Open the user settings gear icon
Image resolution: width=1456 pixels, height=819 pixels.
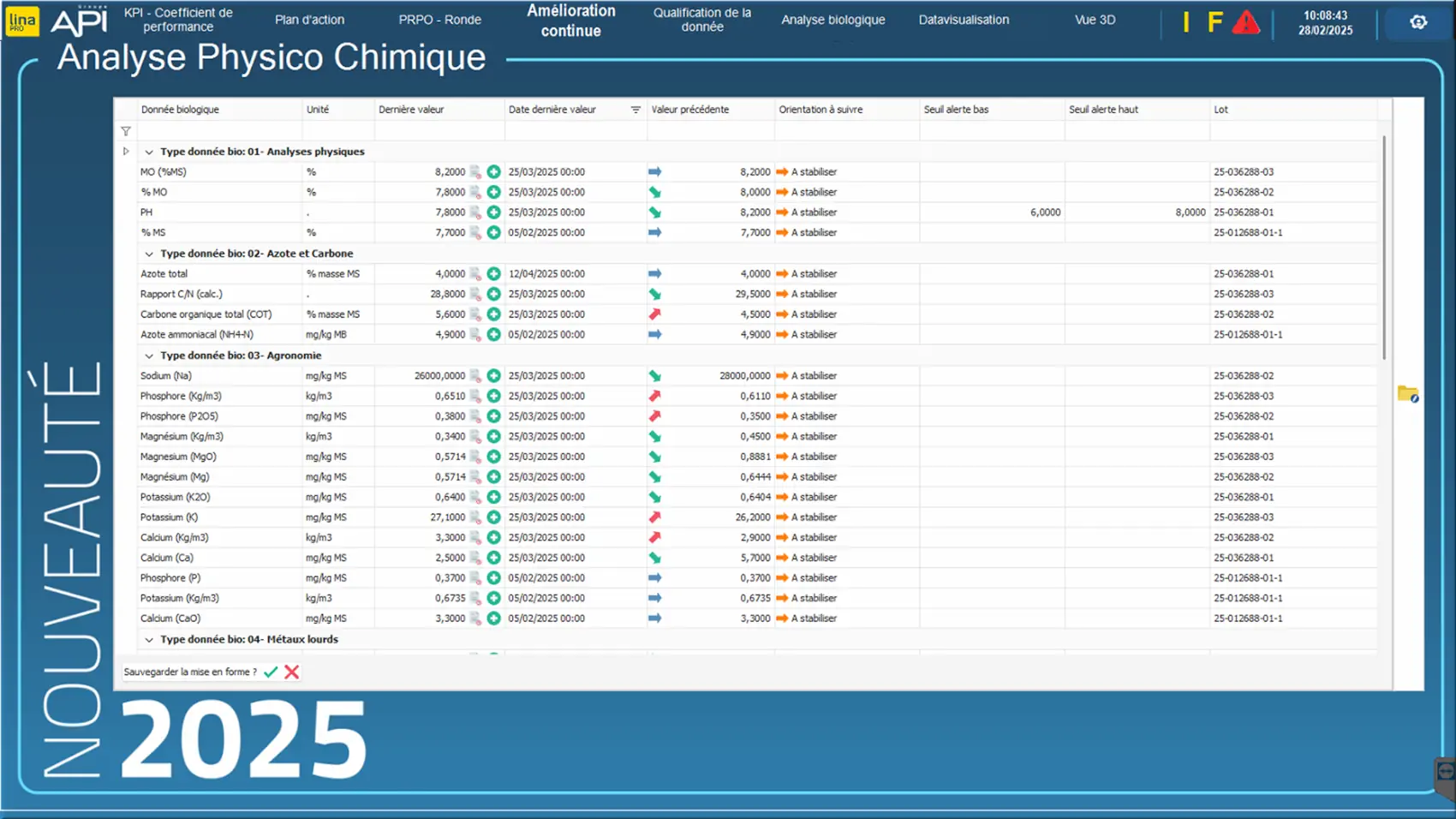pos(1418,22)
